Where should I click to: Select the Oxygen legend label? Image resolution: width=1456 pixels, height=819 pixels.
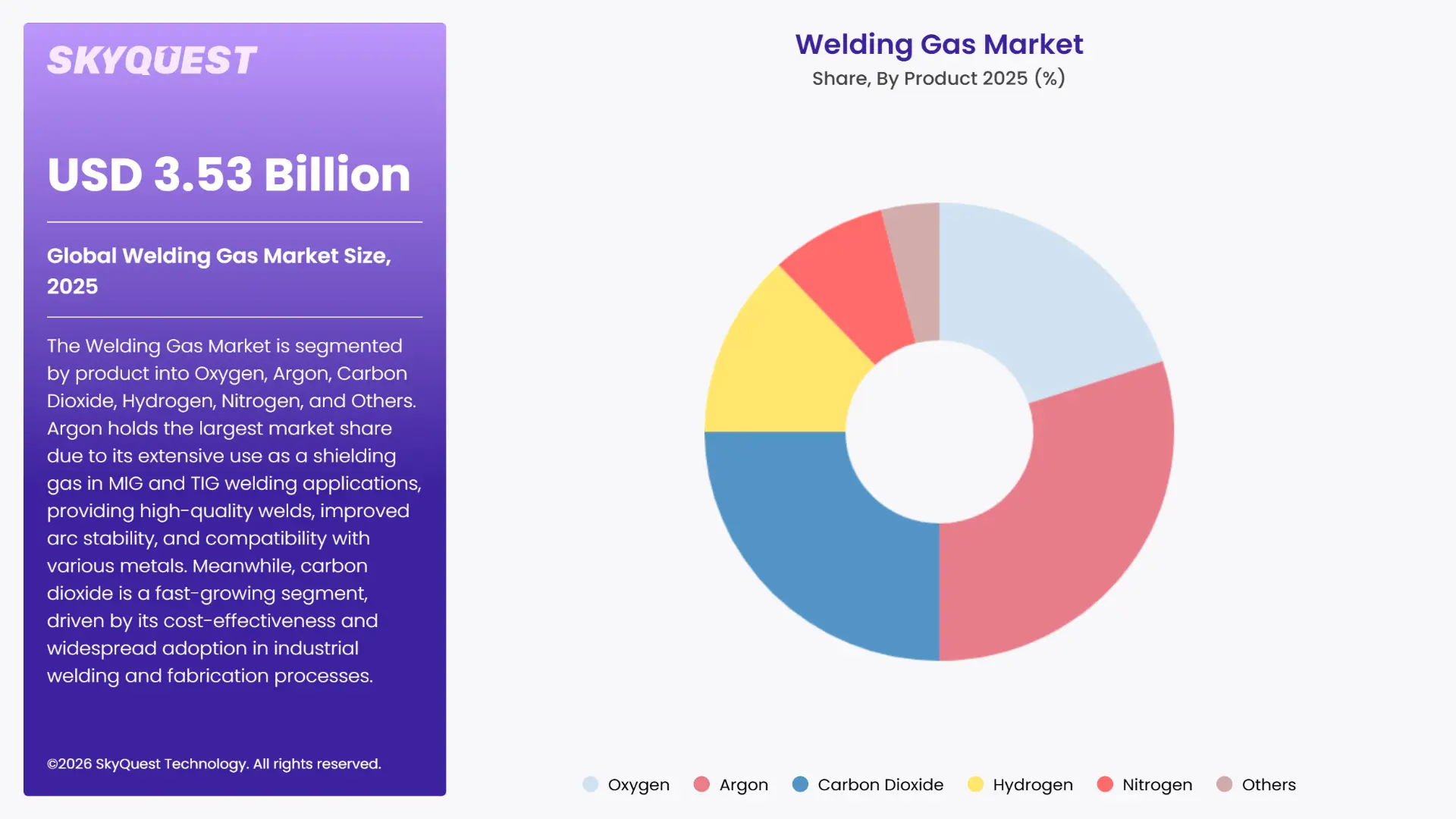(x=639, y=785)
